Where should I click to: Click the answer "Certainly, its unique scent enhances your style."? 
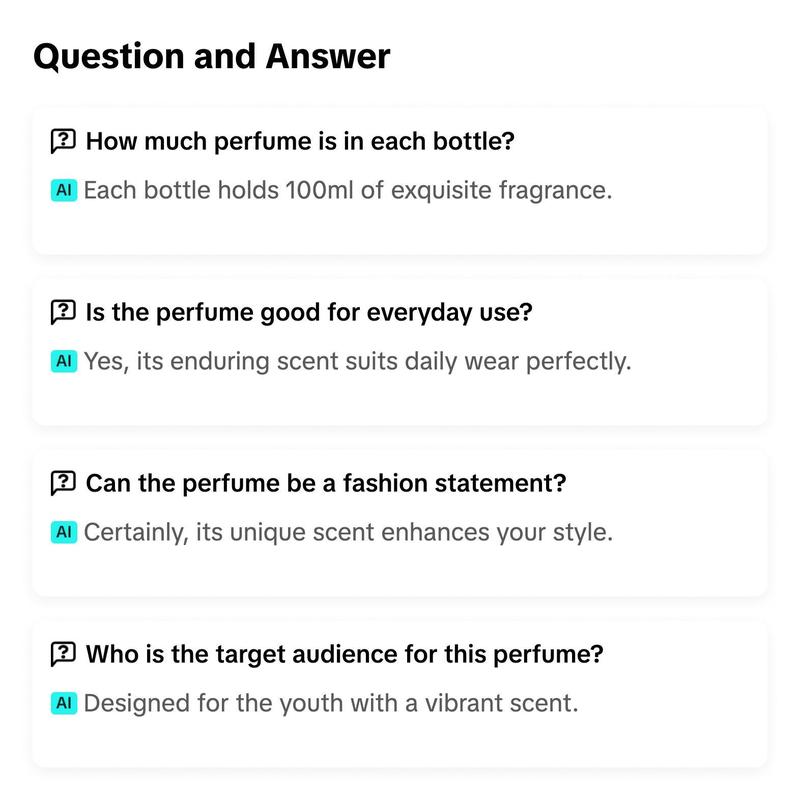pos(348,532)
